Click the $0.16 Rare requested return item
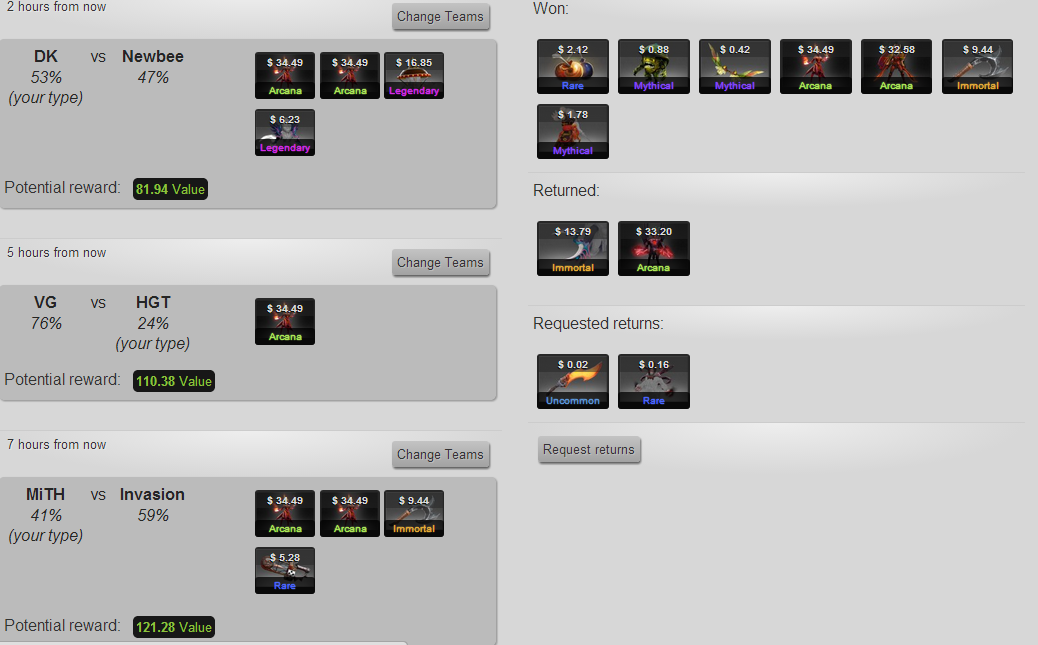 [x=653, y=381]
